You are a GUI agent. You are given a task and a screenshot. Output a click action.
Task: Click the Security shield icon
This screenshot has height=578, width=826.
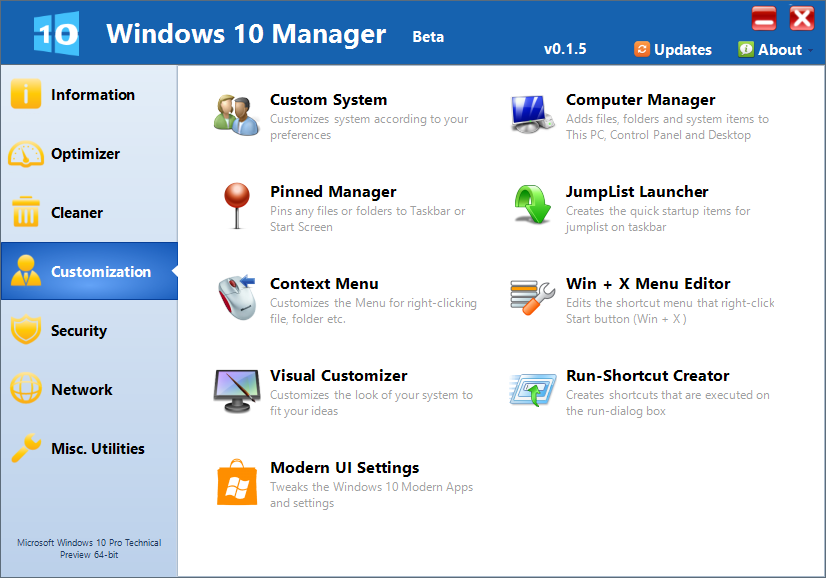25,330
